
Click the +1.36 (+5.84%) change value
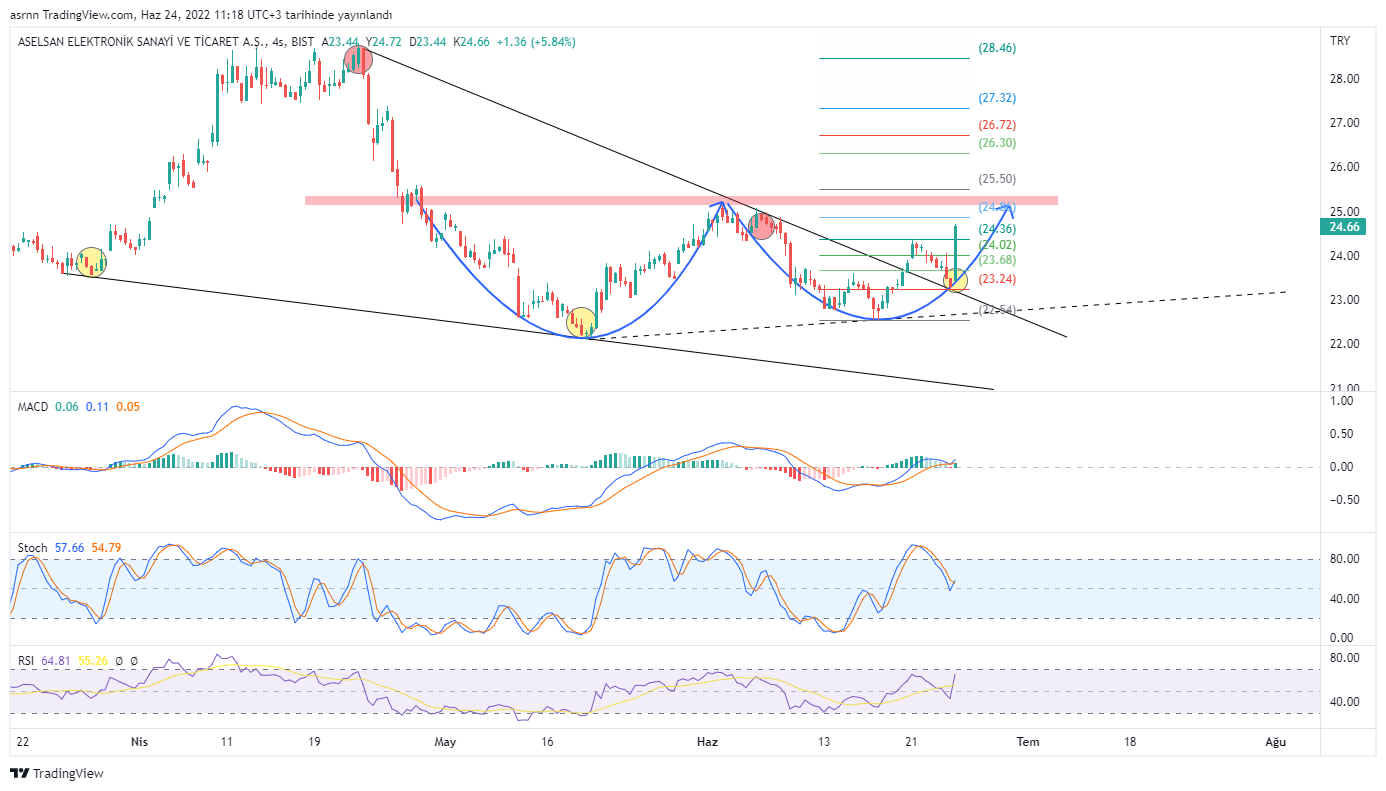[536, 42]
